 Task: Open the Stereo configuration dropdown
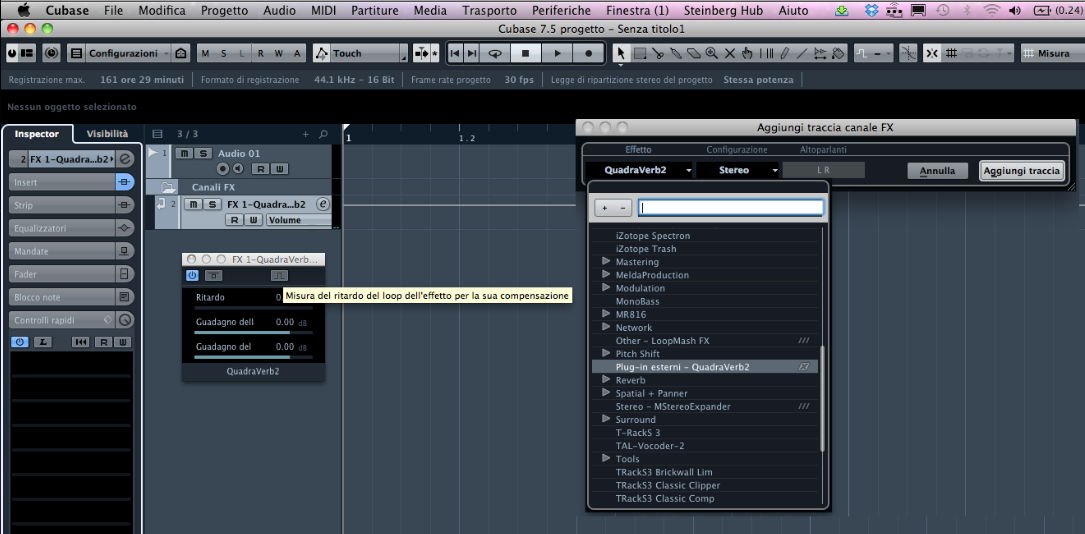(748, 171)
